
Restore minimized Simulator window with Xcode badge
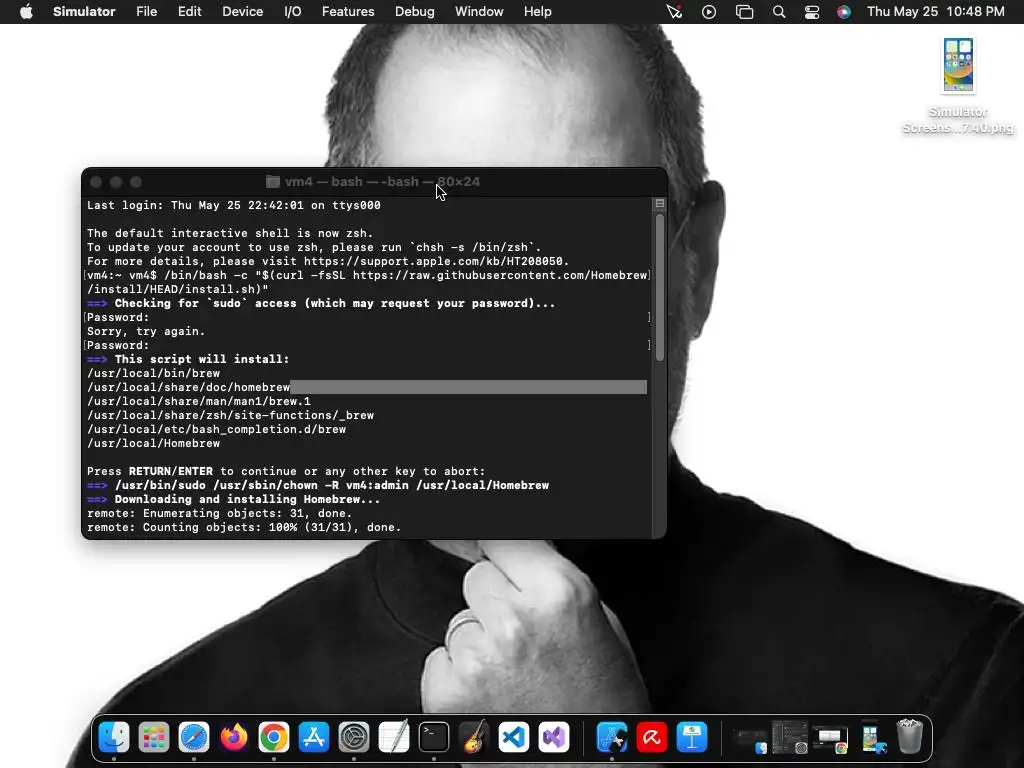[x=873, y=738]
